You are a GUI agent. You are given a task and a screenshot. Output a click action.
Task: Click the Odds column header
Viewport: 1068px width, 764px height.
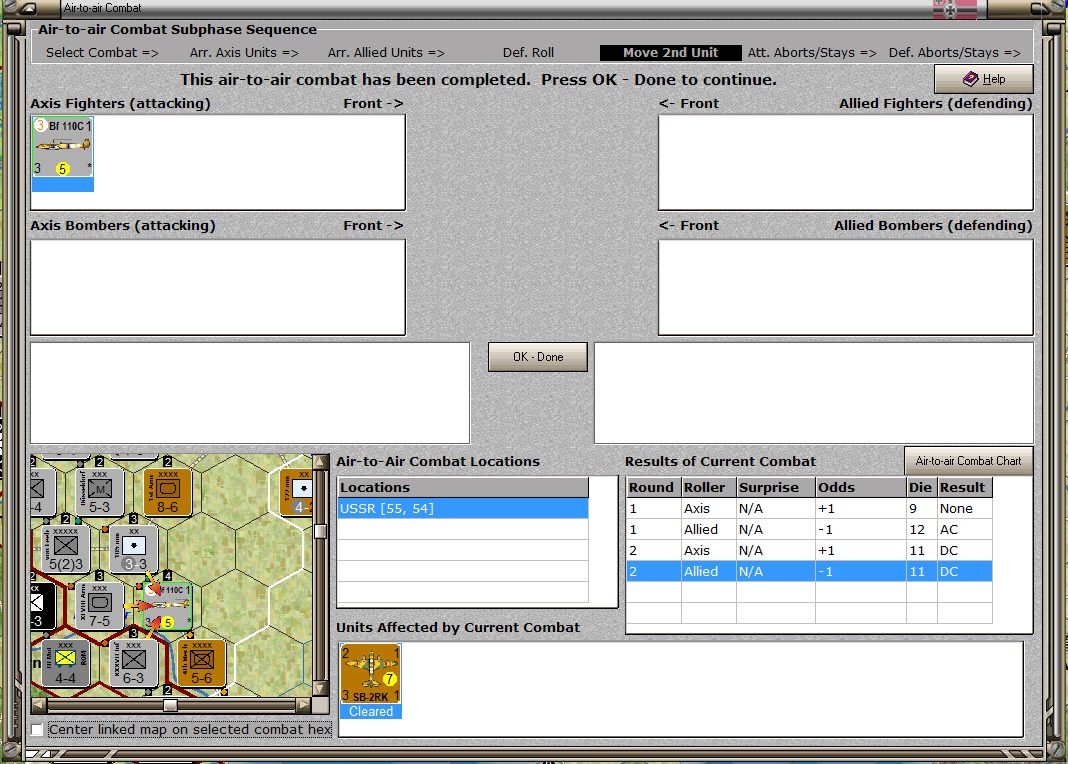click(x=861, y=488)
